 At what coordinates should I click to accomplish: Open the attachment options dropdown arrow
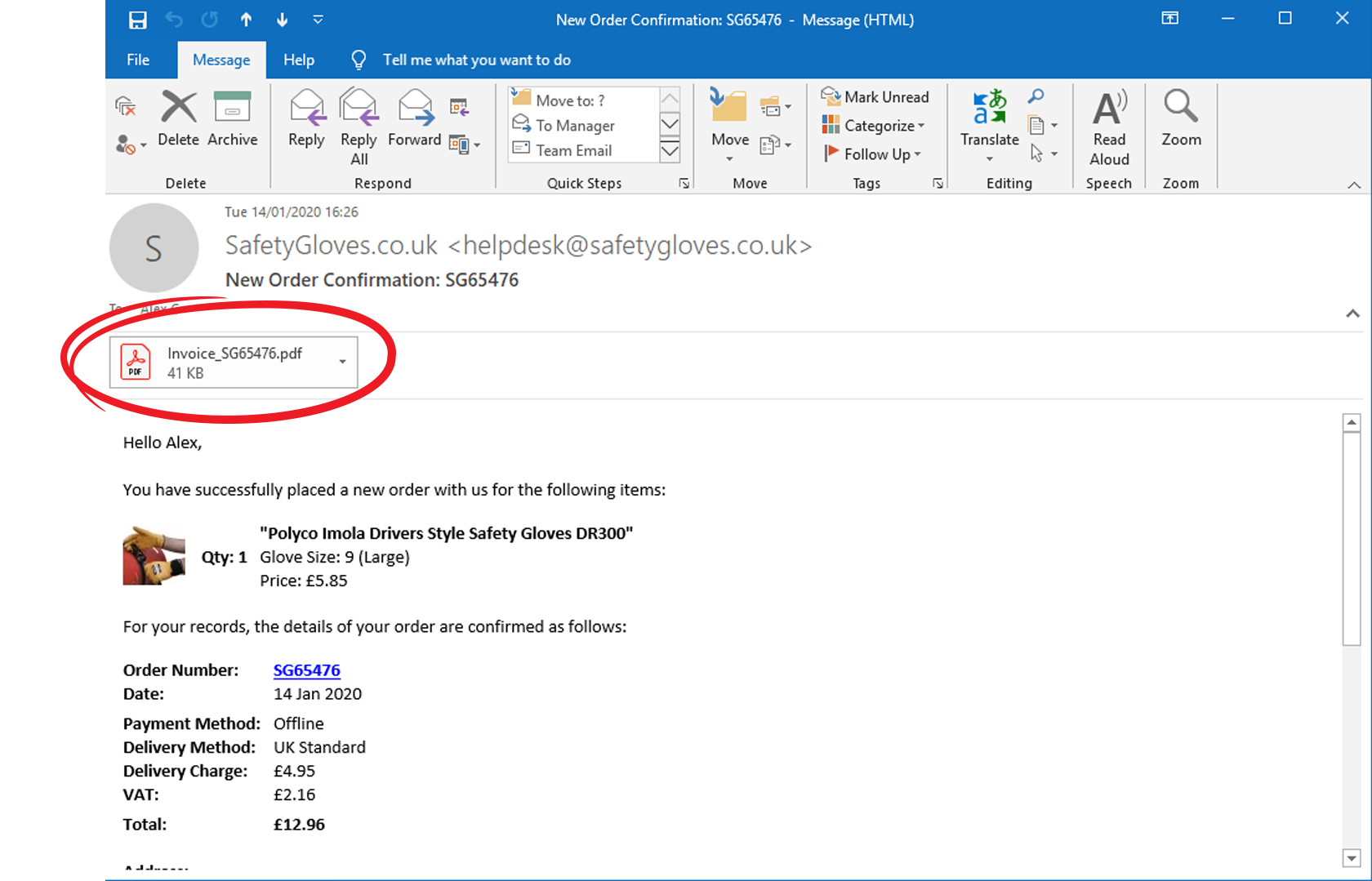(343, 363)
